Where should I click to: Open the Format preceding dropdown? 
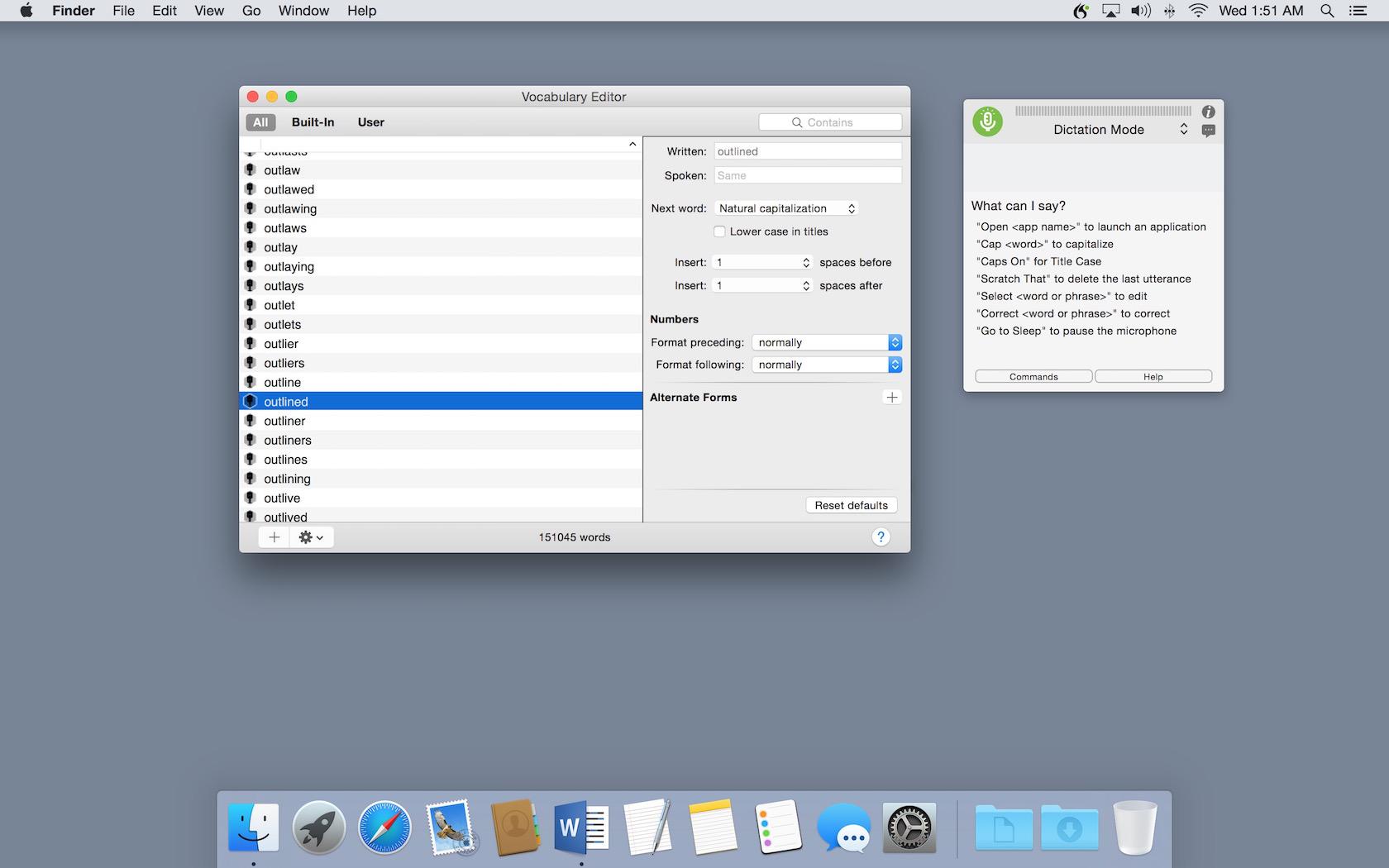click(x=827, y=342)
